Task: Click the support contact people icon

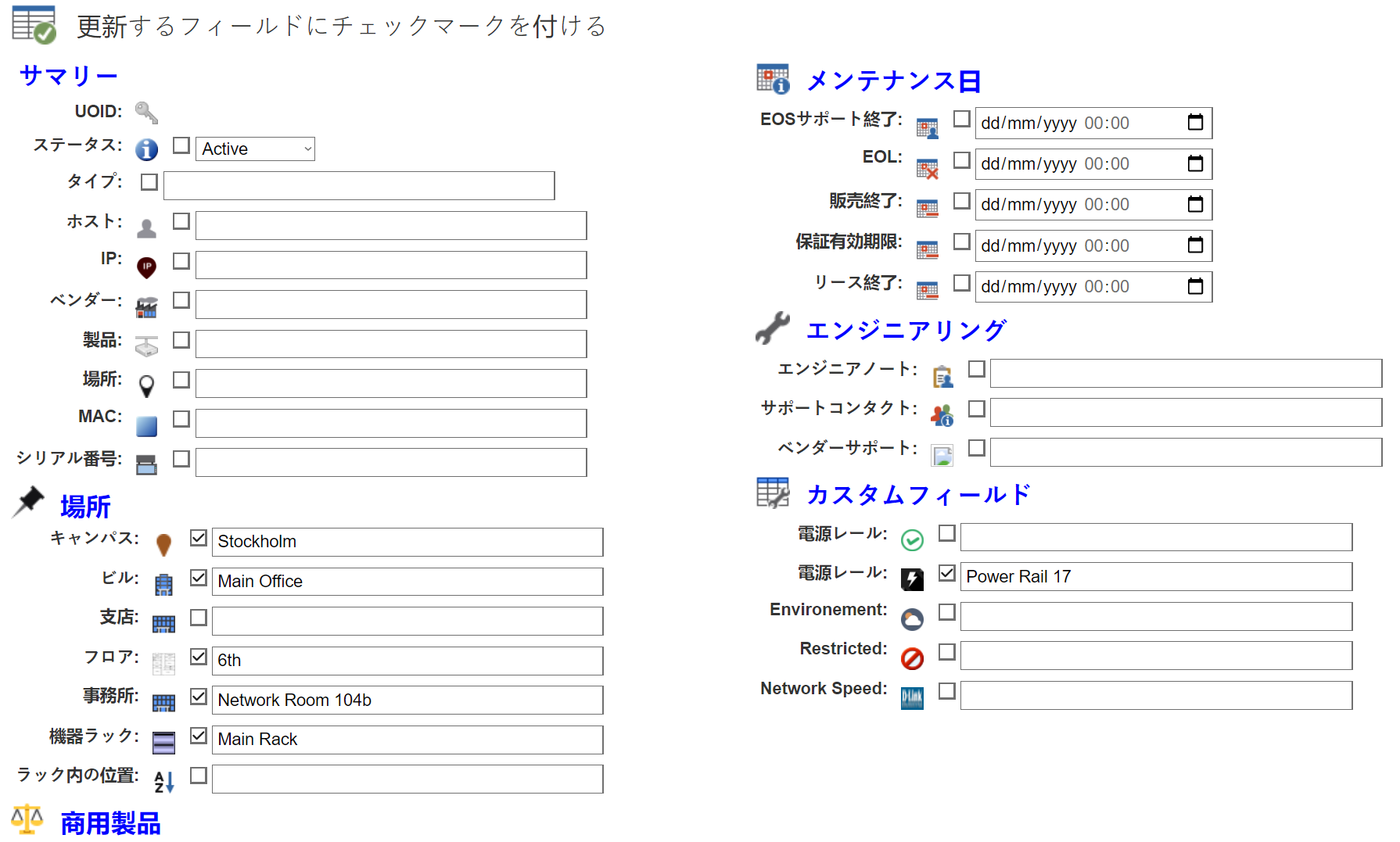Action: tap(942, 415)
